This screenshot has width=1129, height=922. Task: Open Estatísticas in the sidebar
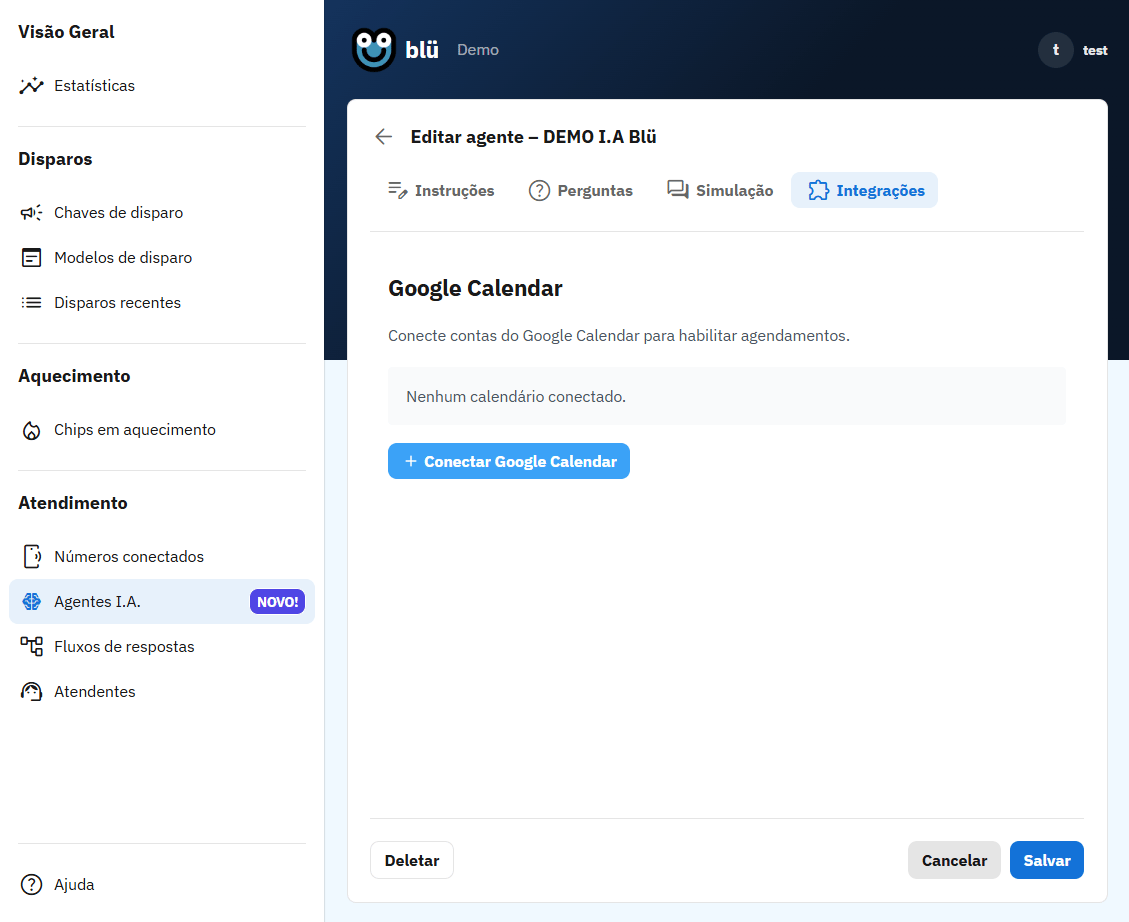pyautogui.click(x=162, y=86)
